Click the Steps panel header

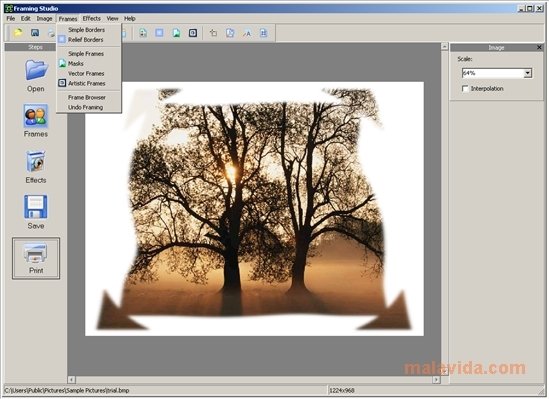click(35, 47)
